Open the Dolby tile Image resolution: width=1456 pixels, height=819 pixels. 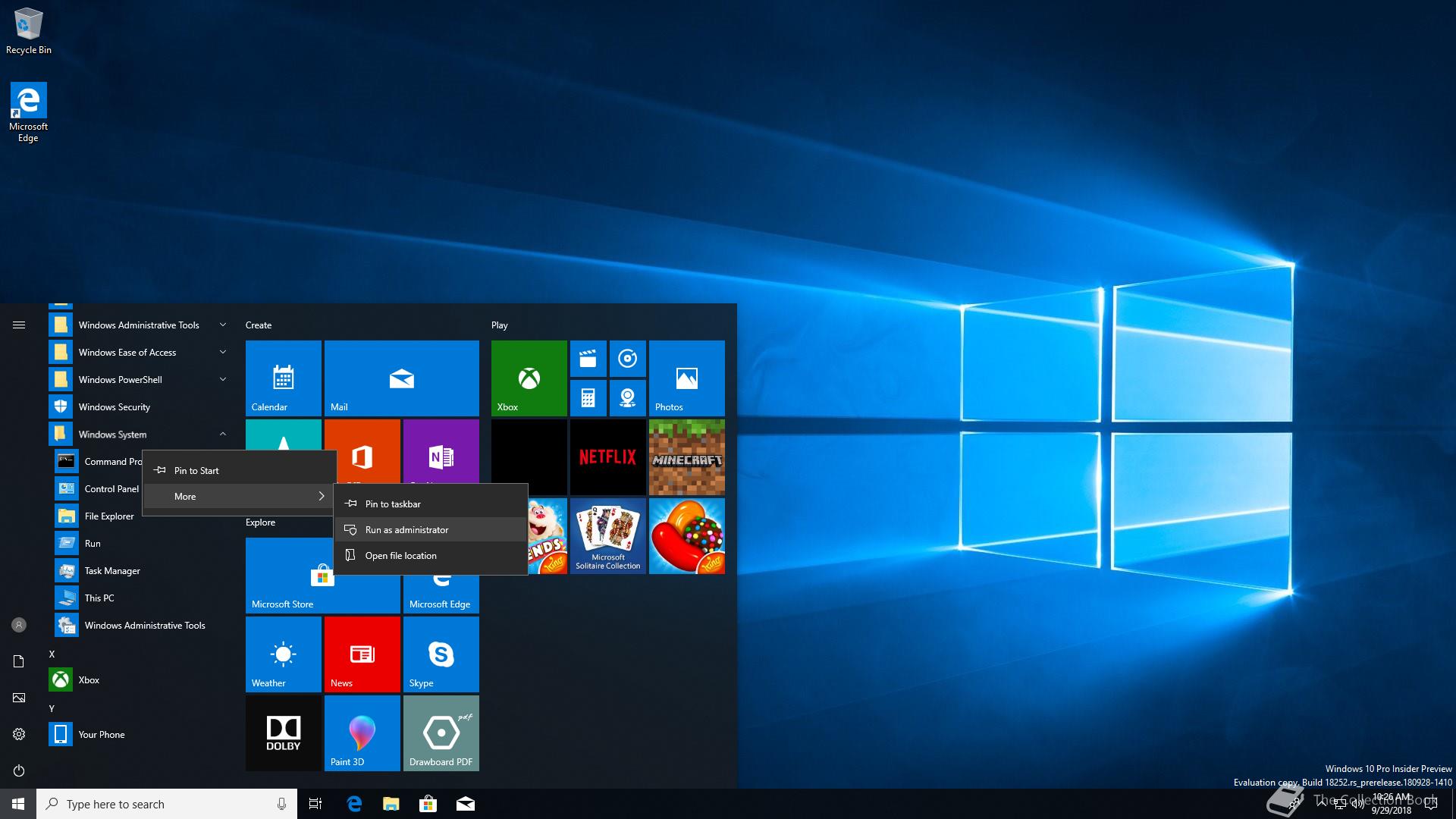tap(284, 733)
